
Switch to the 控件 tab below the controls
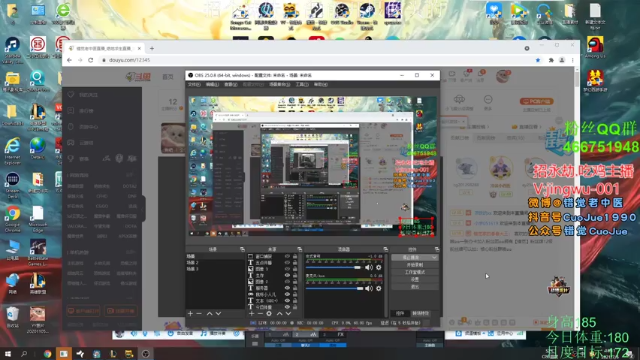(400, 313)
